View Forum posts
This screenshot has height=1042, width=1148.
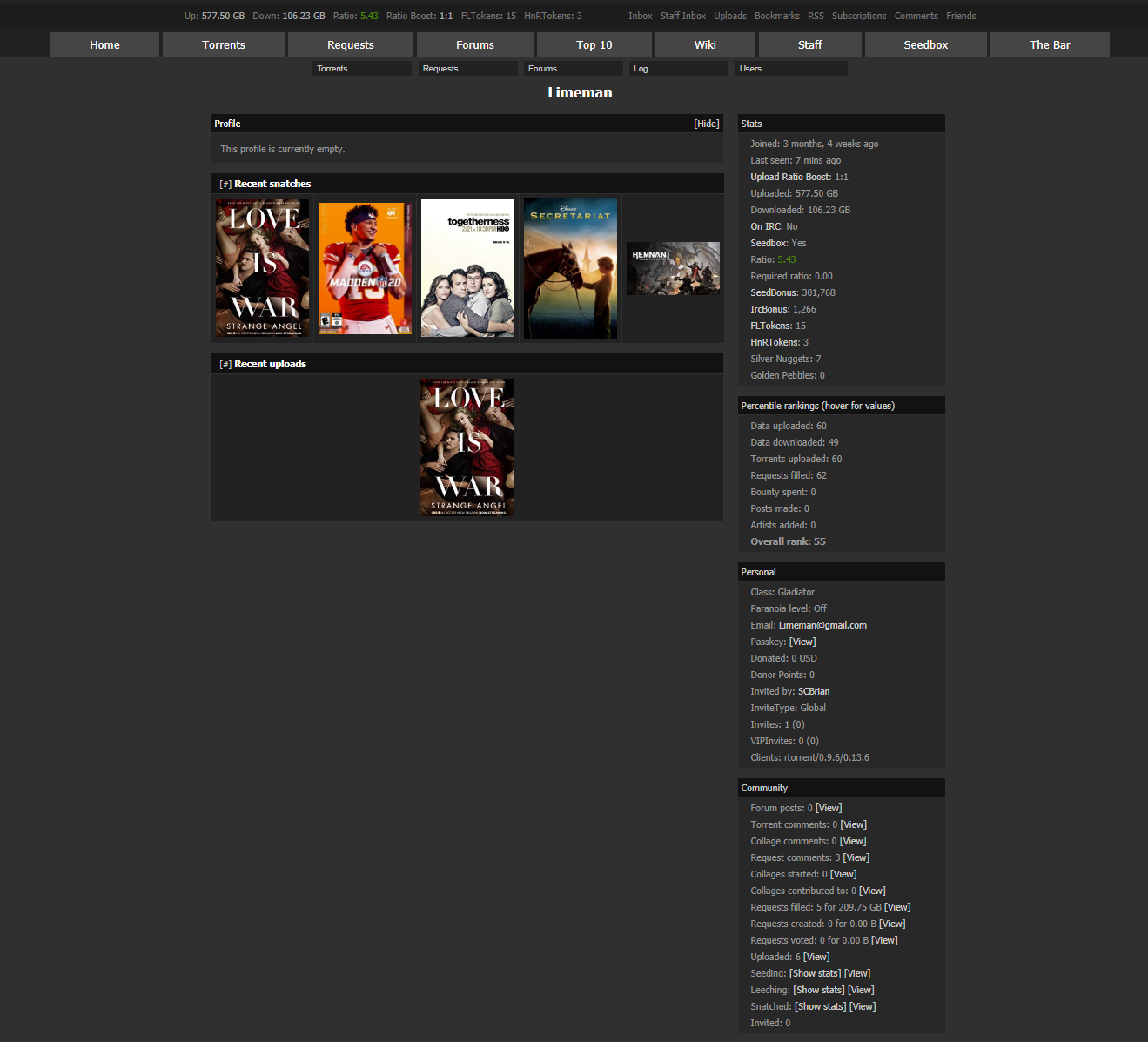829,808
